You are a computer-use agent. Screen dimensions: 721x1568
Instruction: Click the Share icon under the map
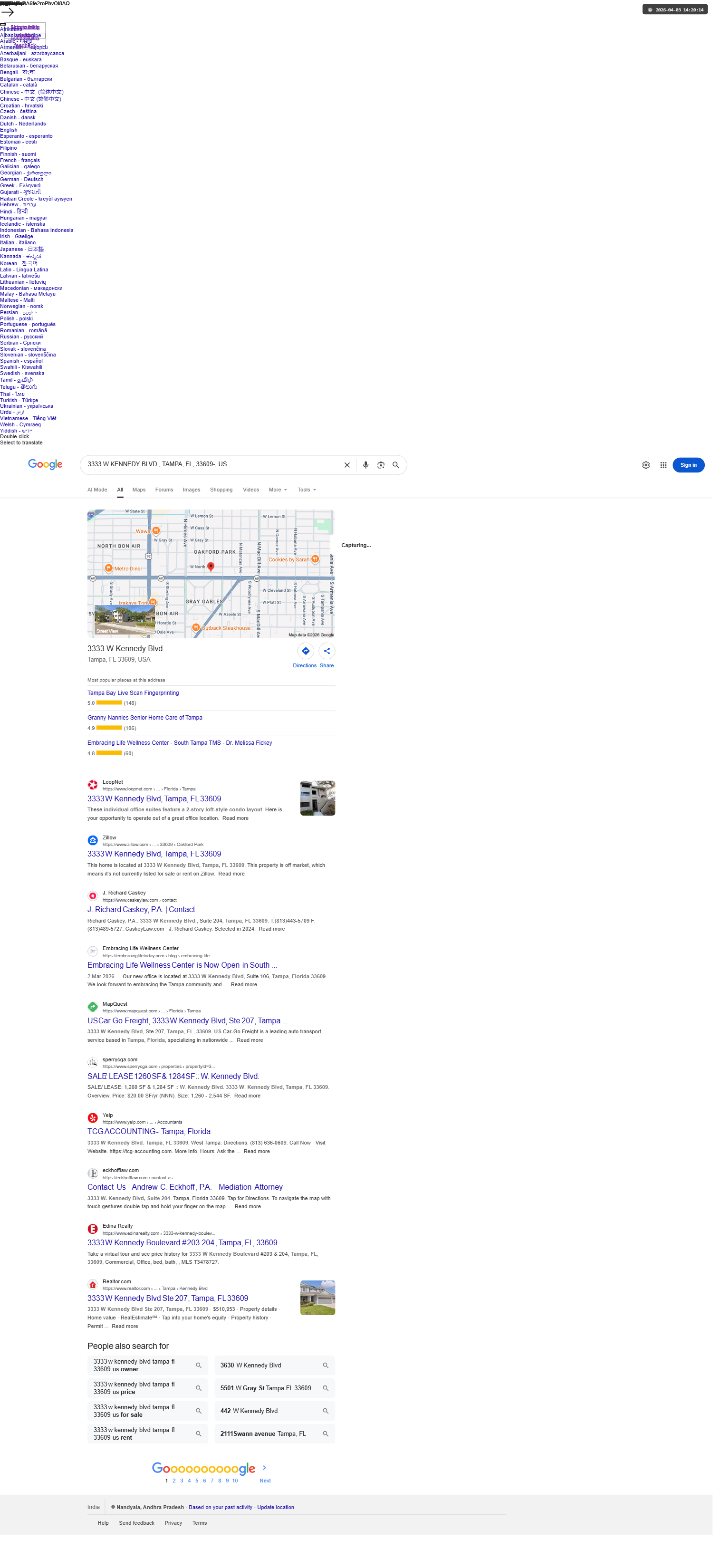(x=327, y=651)
